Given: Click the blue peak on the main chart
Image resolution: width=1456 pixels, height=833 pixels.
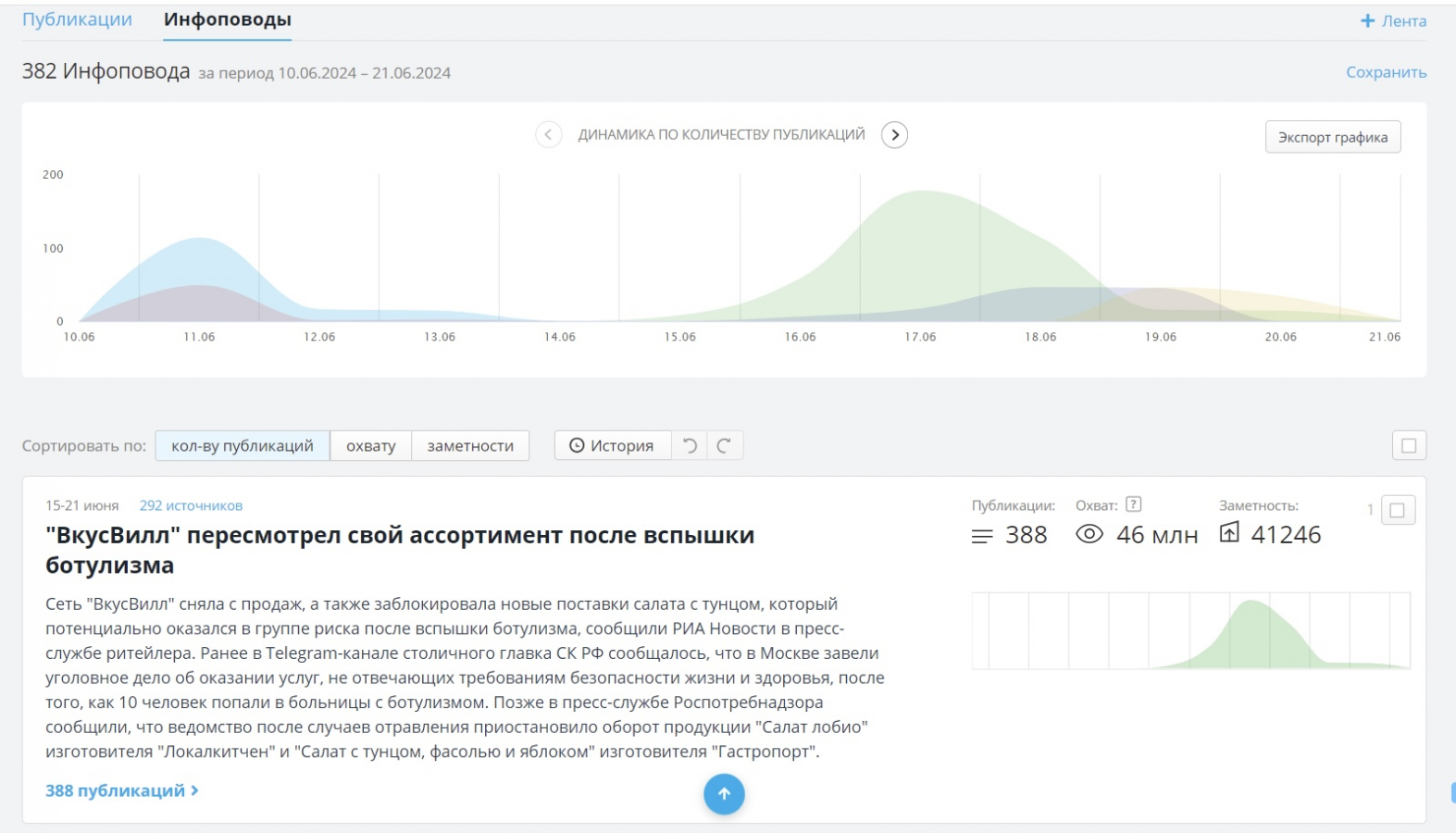Looking at the screenshot, I should pos(199,241).
